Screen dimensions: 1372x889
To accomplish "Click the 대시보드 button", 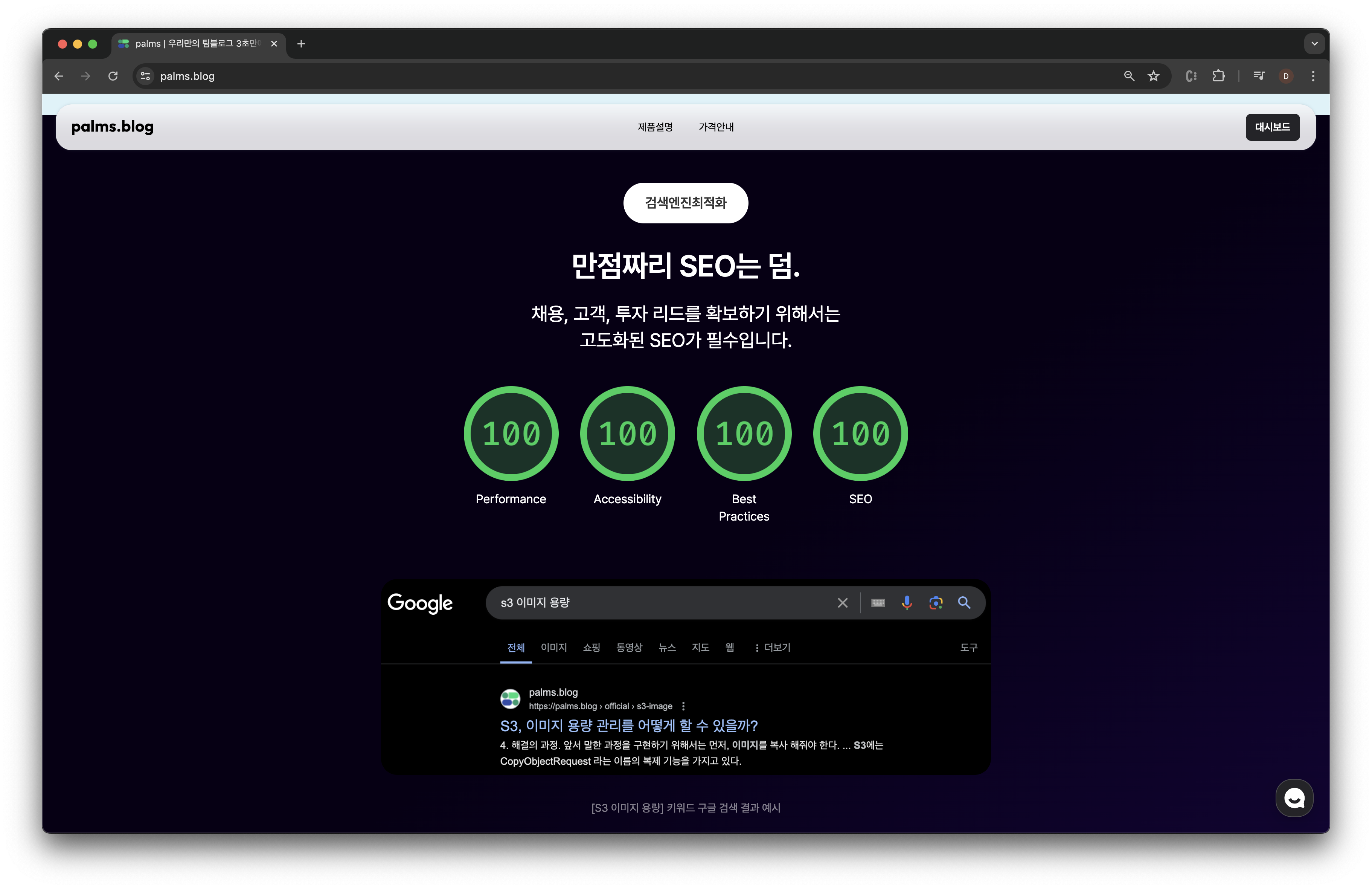I will 1272,127.
